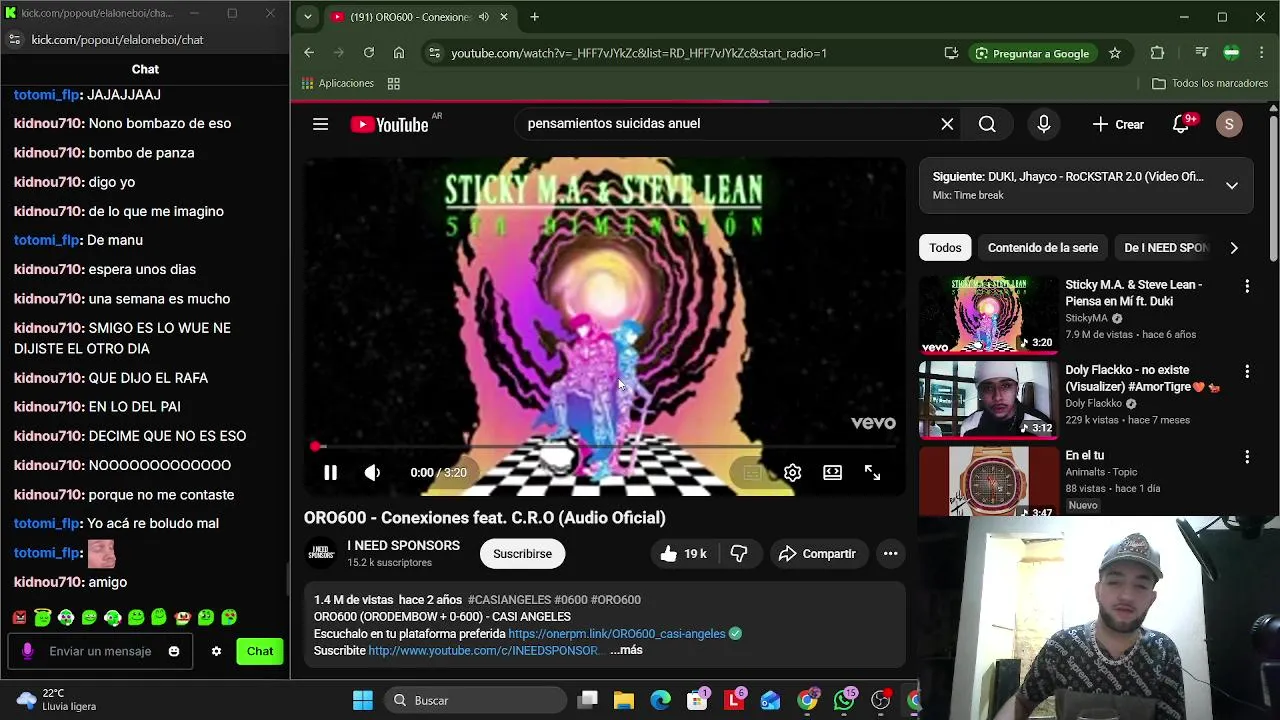The image size is (1280, 720).
Task: Clear the YouTube search box text
Action: pos(947,124)
